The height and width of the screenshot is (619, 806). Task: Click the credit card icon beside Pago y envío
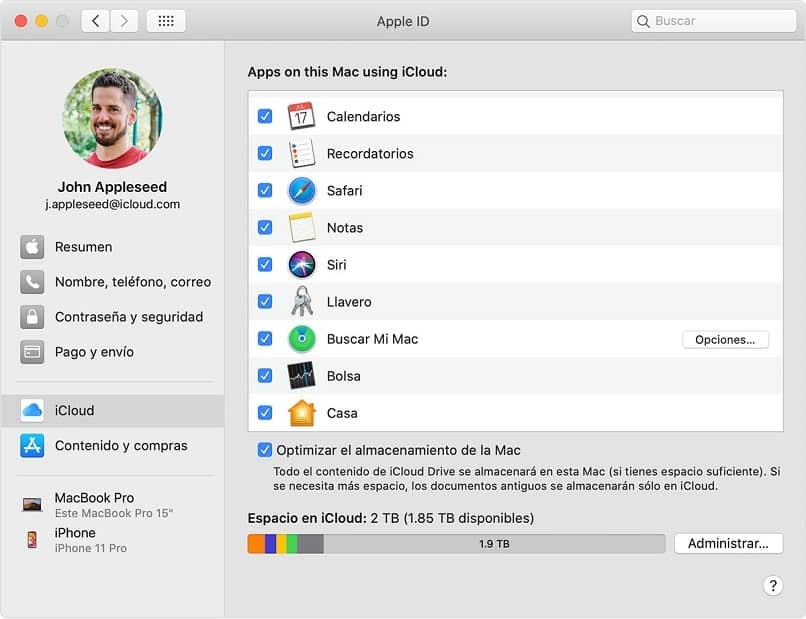32,352
